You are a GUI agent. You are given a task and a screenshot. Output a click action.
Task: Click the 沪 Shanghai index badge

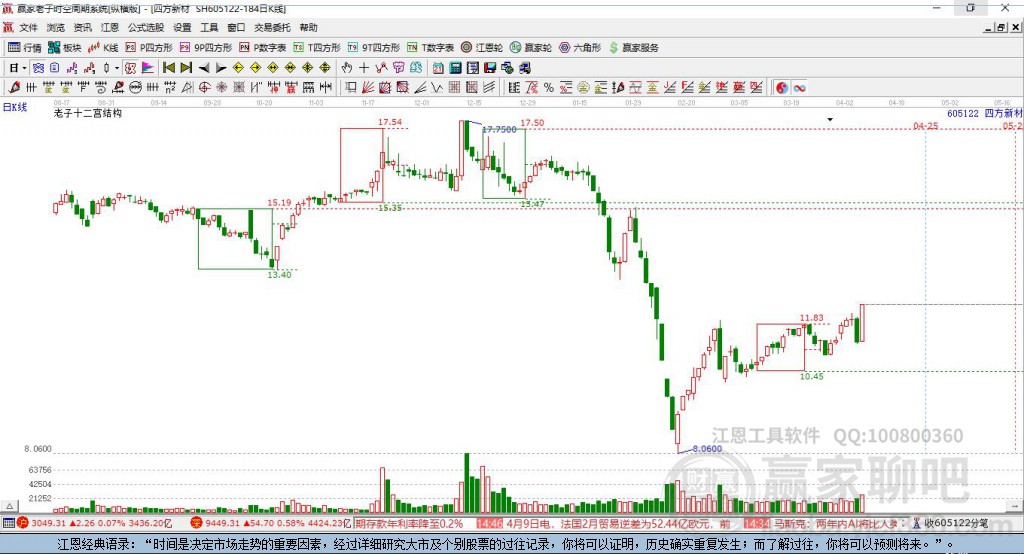(x=23, y=523)
